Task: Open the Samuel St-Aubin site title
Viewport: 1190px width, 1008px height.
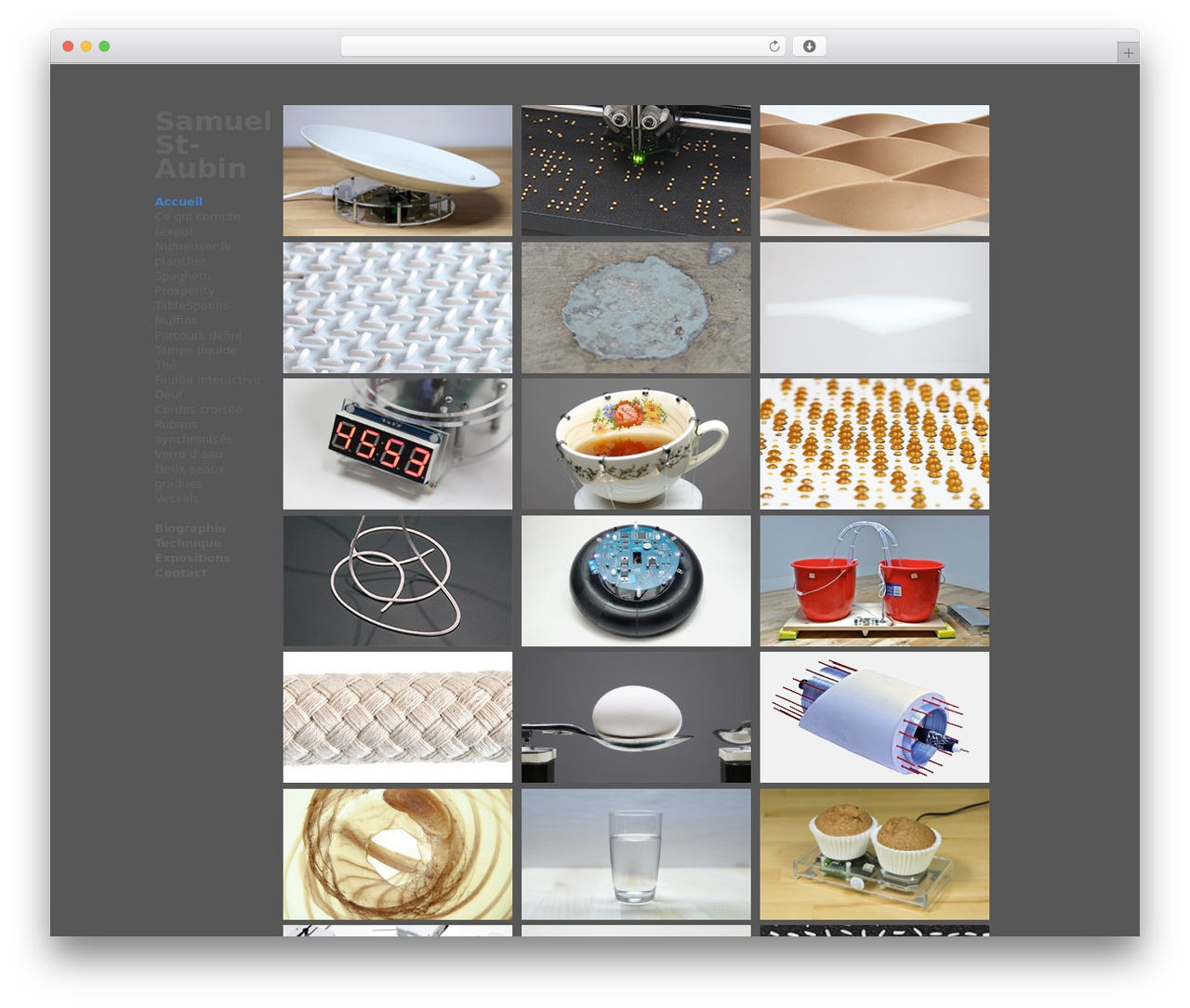Action: click(x=213, y=144)
